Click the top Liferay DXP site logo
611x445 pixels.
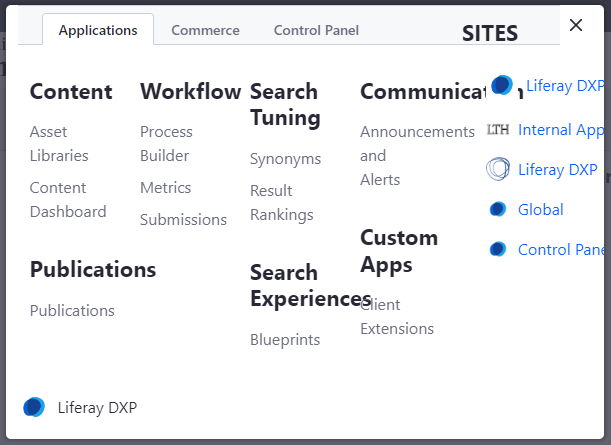[x=502, y=85]
